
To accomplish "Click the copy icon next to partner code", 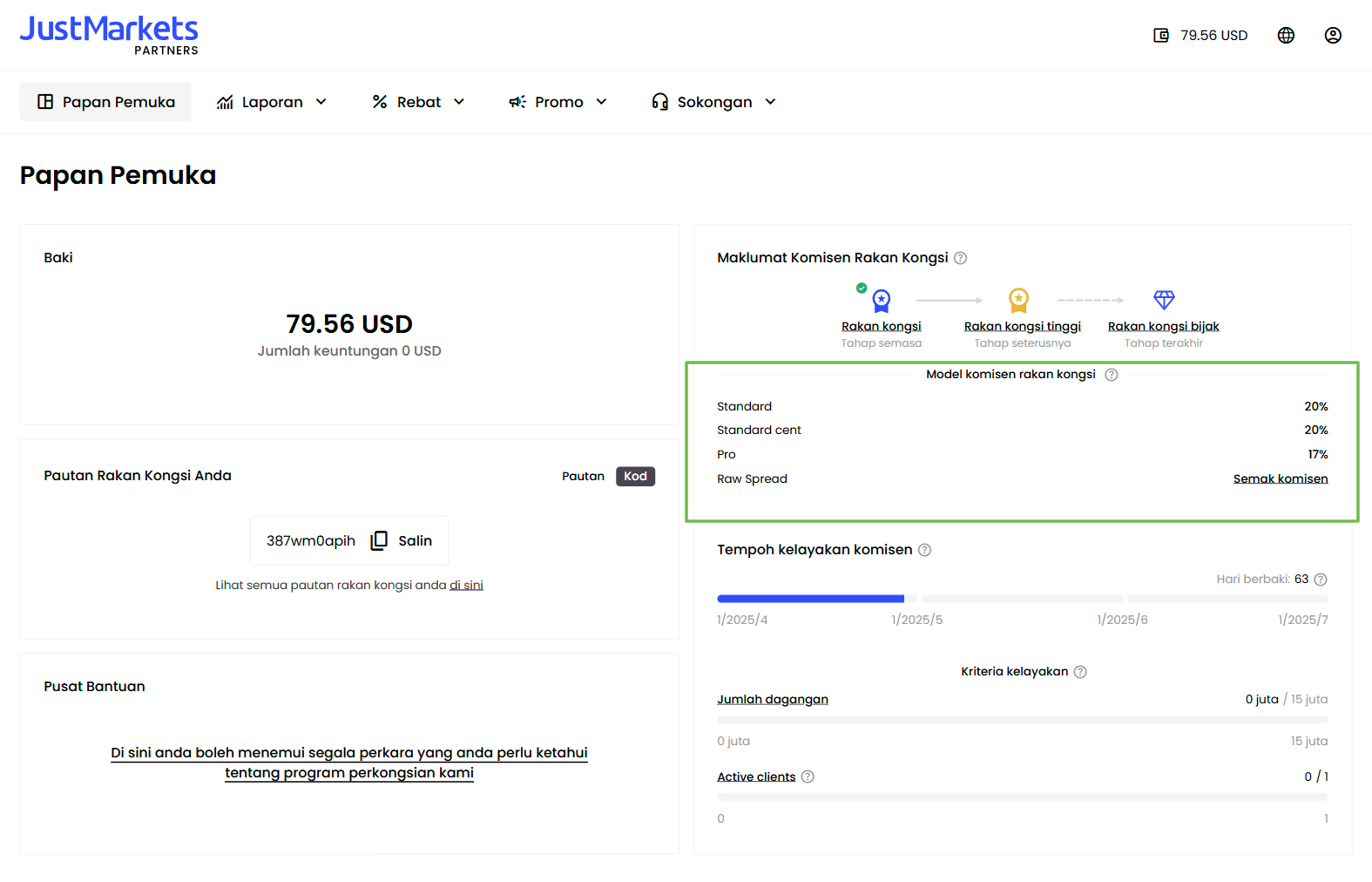I will coord(379,541).
